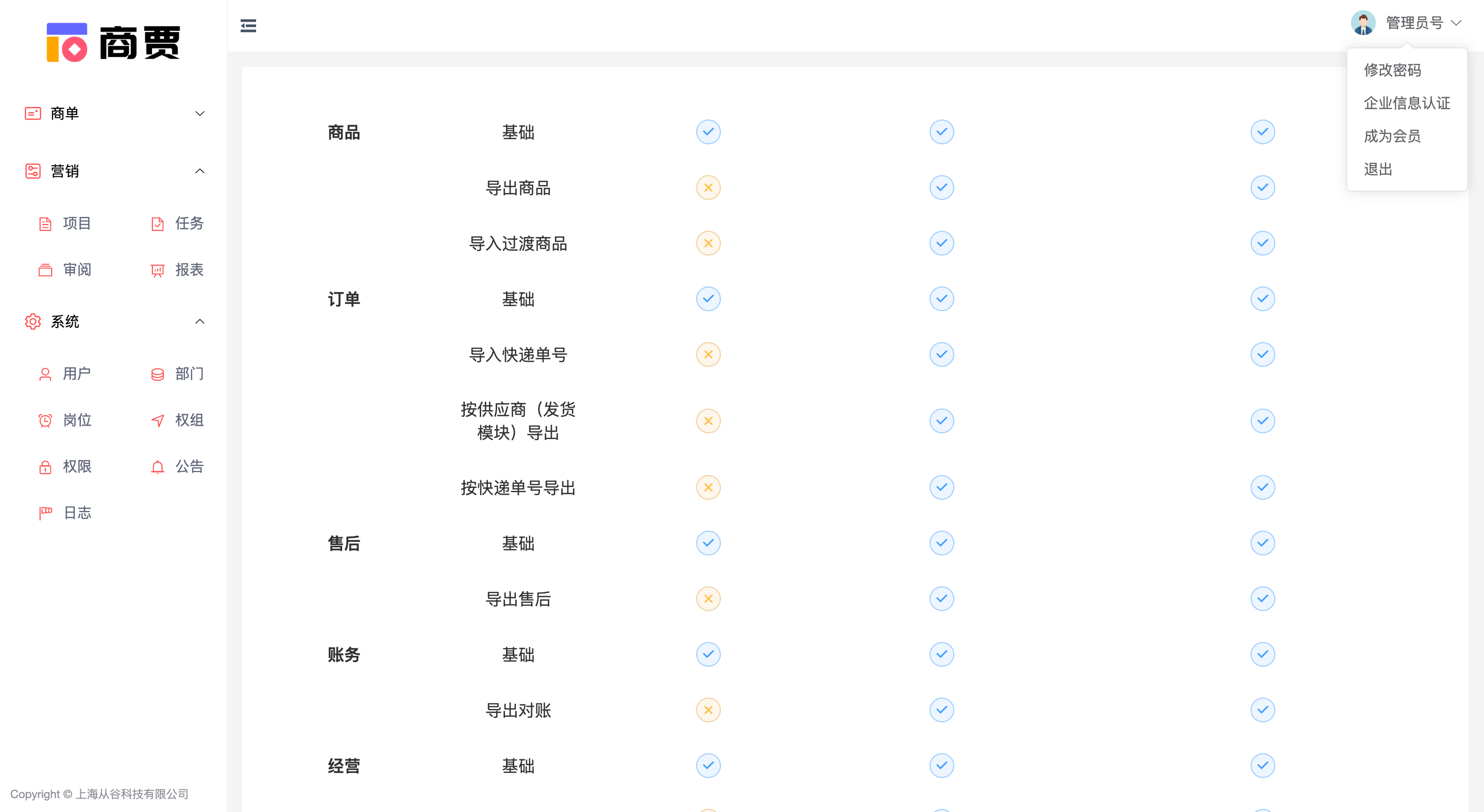The image size is (1484, 812).
Task: Click the 商贾 logo icon
Action: coord(68,42)
